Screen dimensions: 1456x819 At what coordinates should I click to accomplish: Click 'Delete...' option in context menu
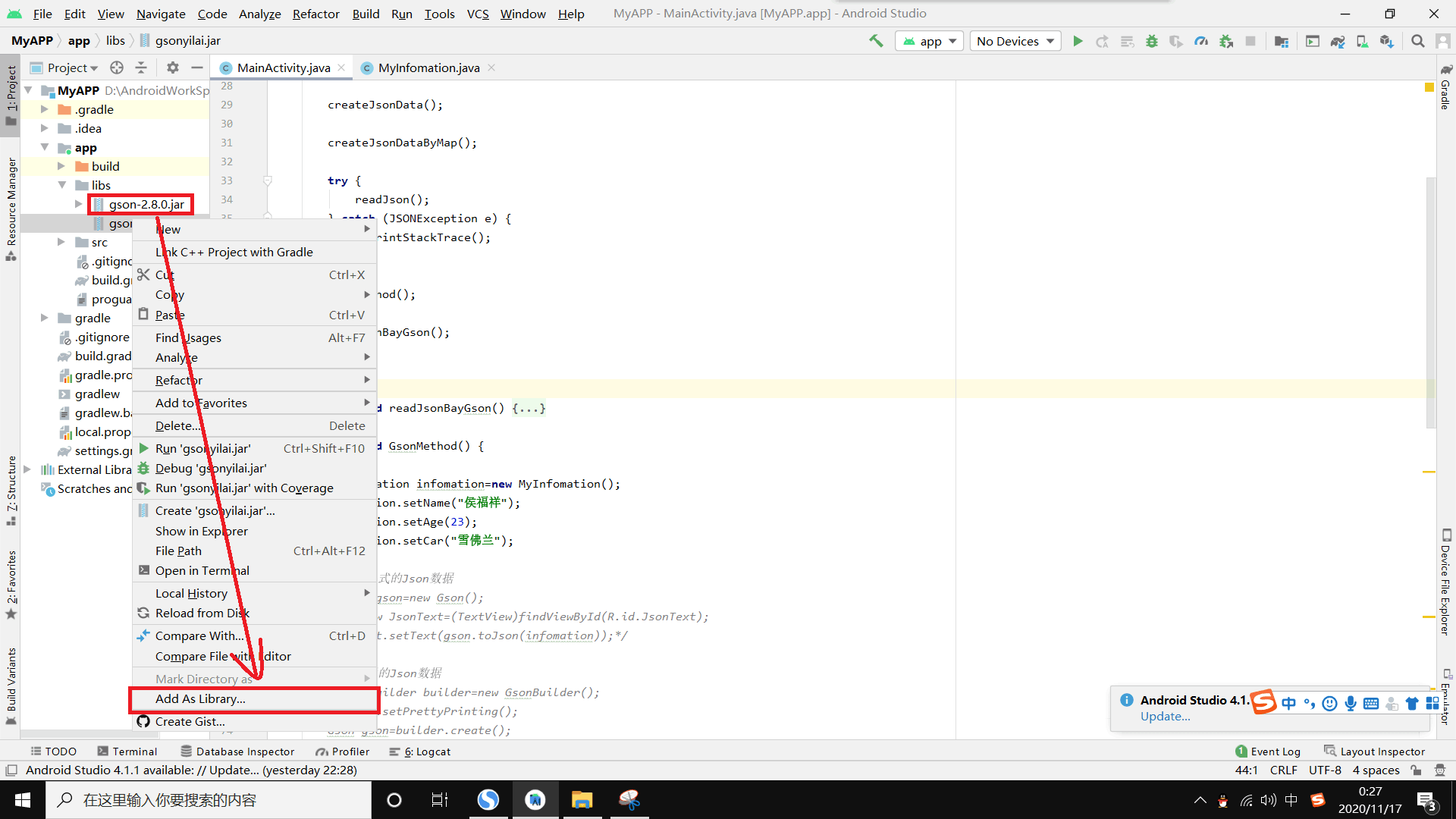178,425
